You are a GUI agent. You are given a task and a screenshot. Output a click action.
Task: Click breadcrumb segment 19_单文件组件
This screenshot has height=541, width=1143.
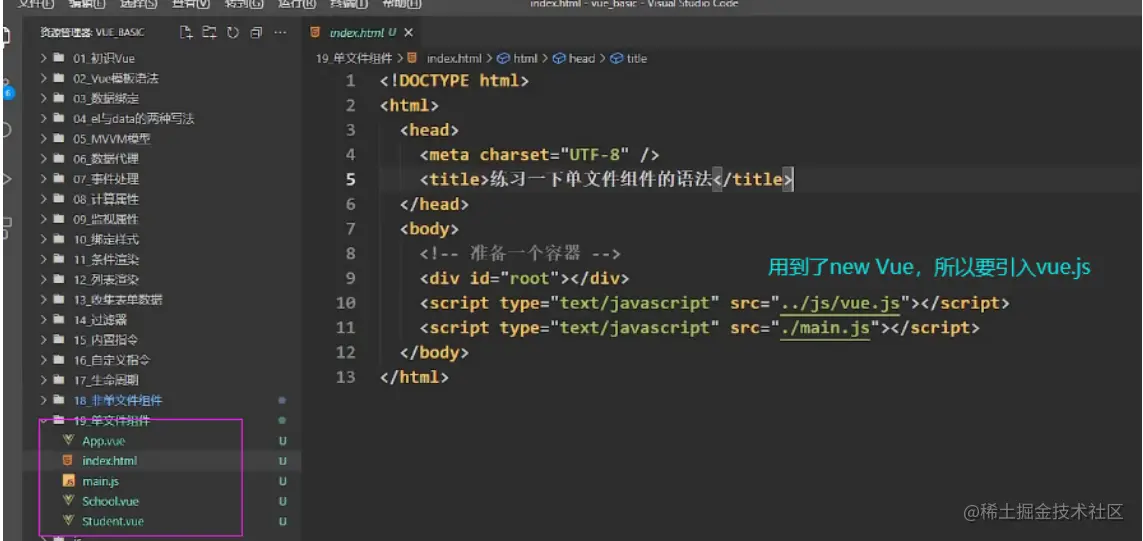pyautogui.click(x=354, y=58)
